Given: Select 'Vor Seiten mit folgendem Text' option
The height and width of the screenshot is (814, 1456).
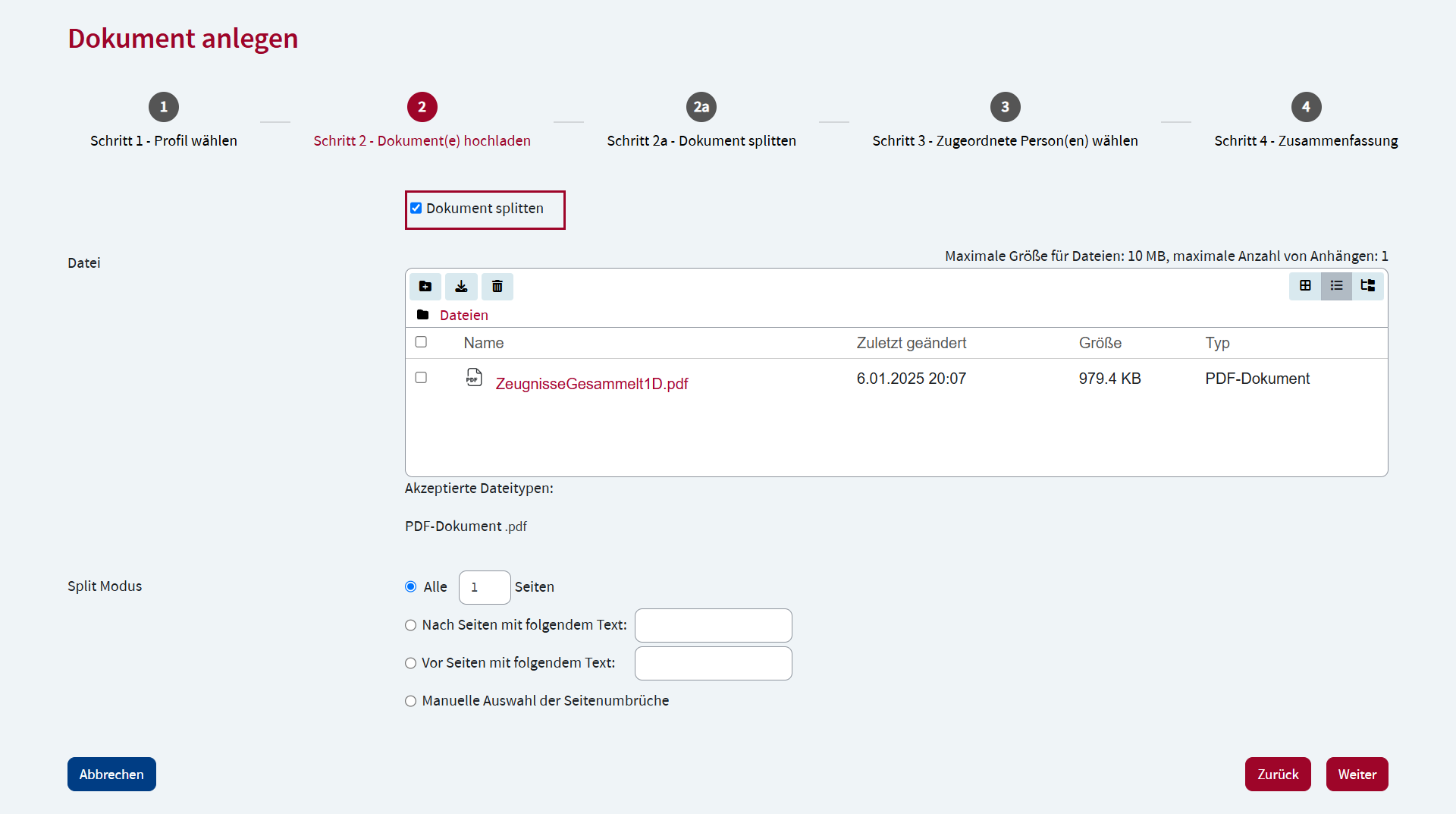Looking at the screenshot, I should (x=411, y=663).
